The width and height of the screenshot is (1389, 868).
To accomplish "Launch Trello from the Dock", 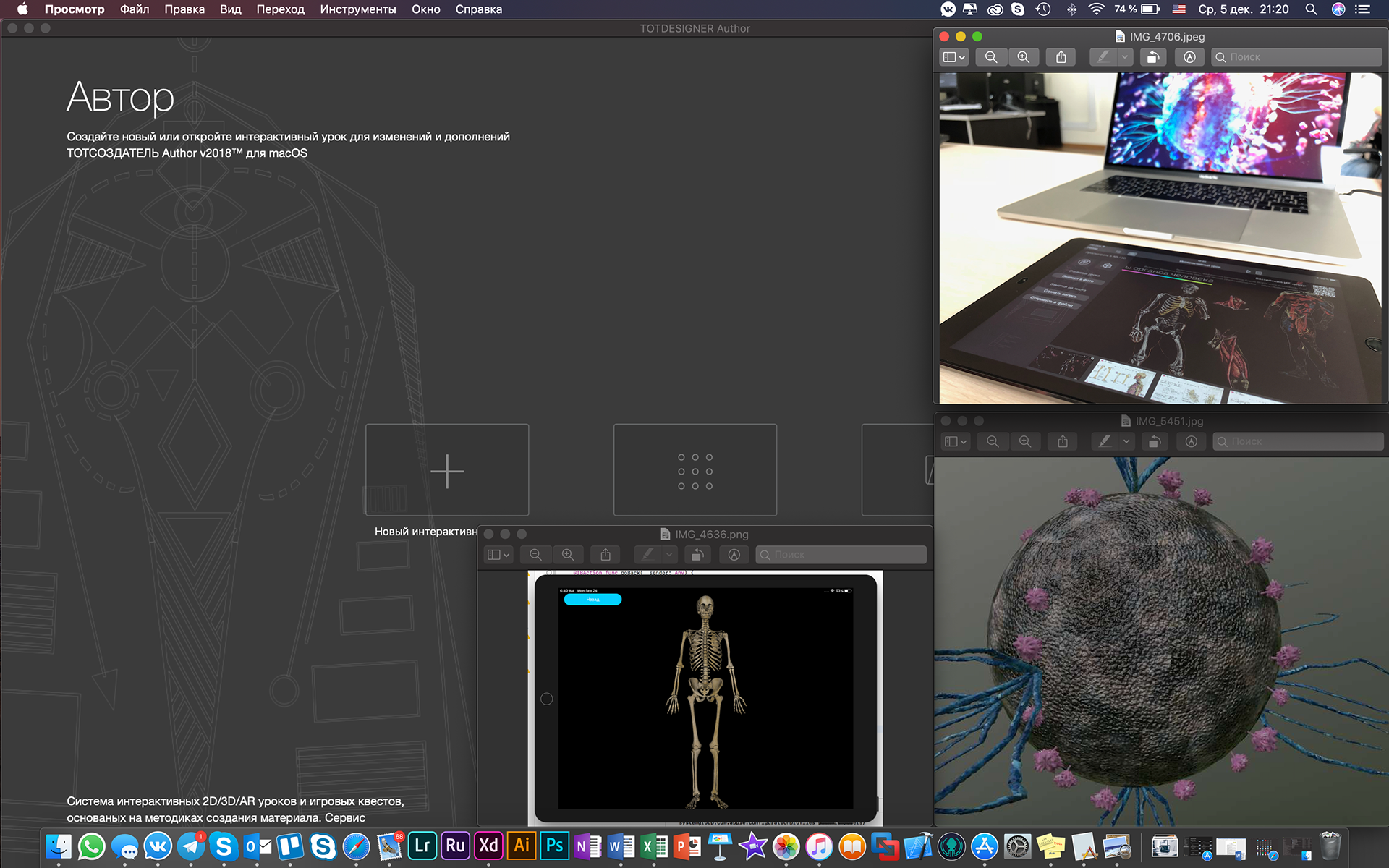I will [x=290, y=846].
